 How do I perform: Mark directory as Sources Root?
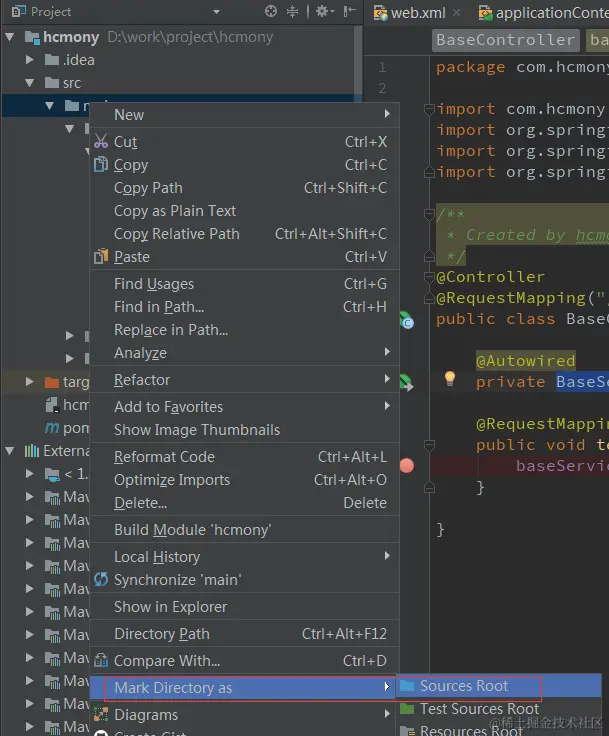(x=500, y=686)
